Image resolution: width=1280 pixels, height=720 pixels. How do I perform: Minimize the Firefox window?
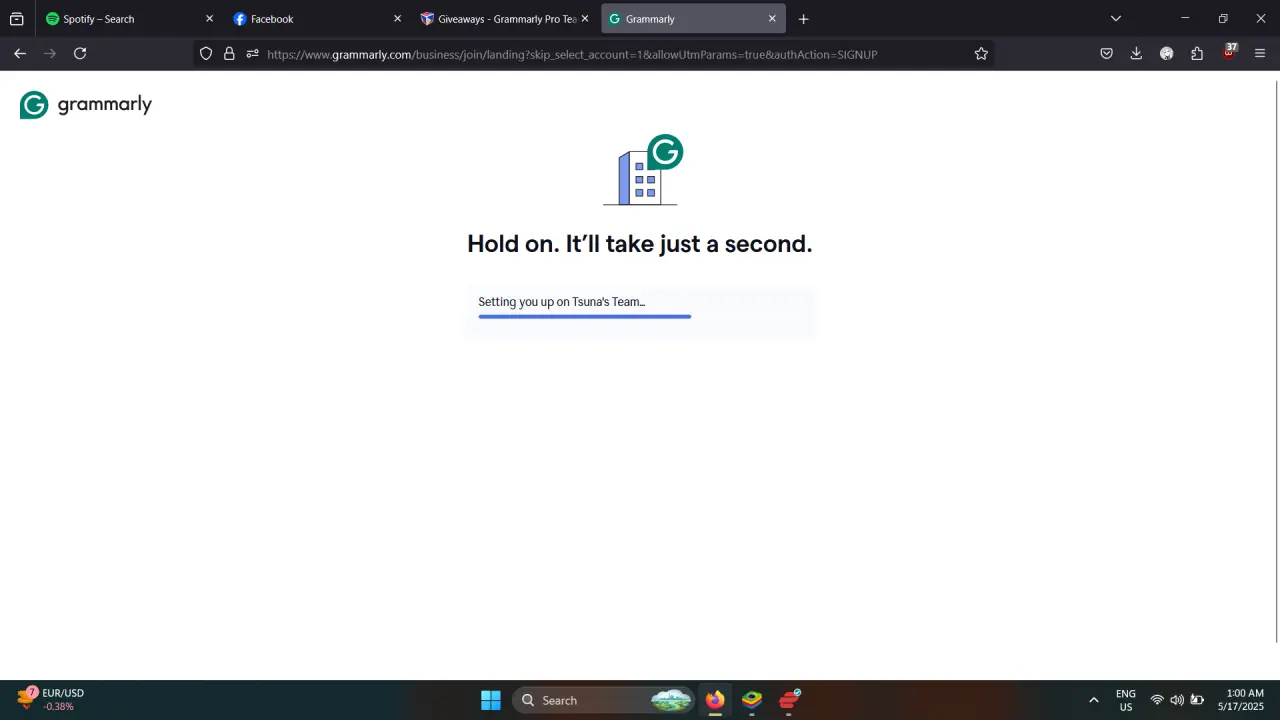pyautogui.click(x=1185, y=19)
